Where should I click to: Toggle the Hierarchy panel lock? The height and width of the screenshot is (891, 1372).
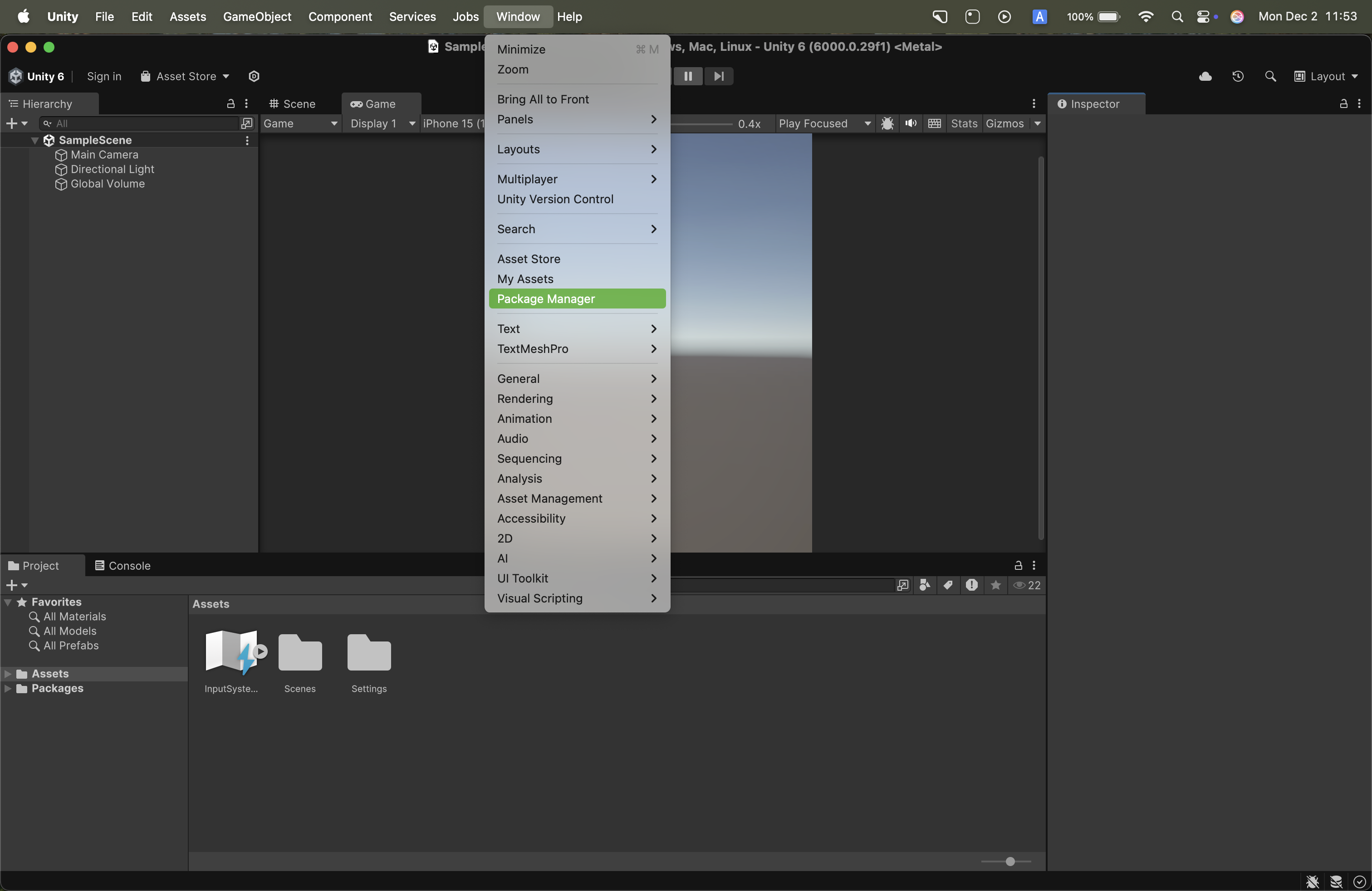(230, 104)
